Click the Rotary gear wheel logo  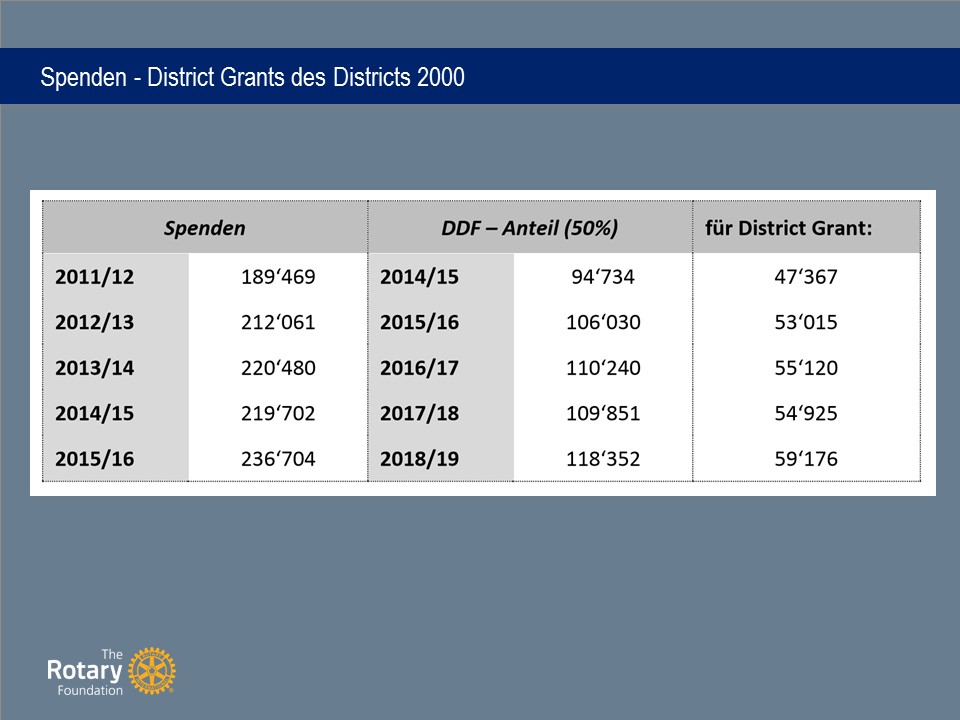click(x=152, y=671)
